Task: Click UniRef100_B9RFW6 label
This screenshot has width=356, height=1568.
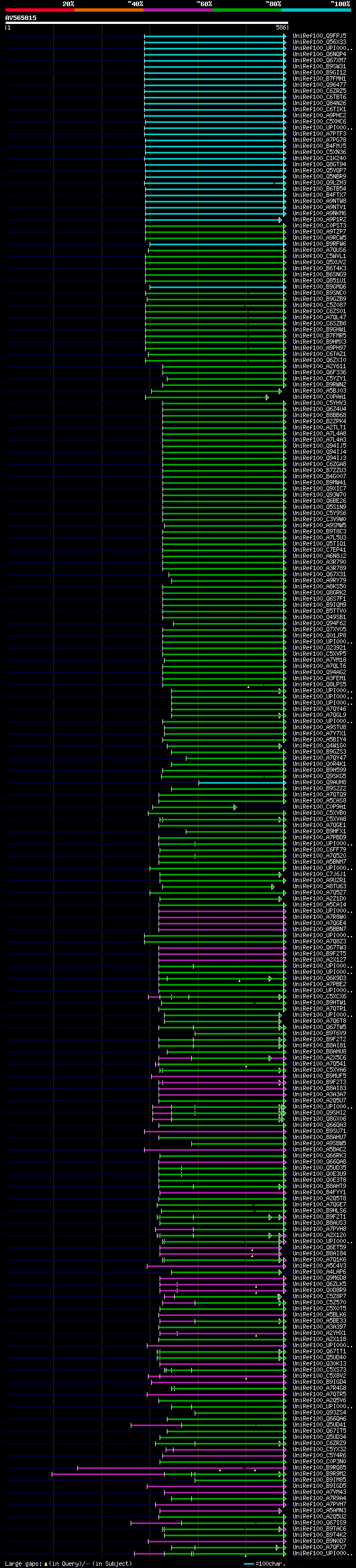Action: (x=319, y=244)
